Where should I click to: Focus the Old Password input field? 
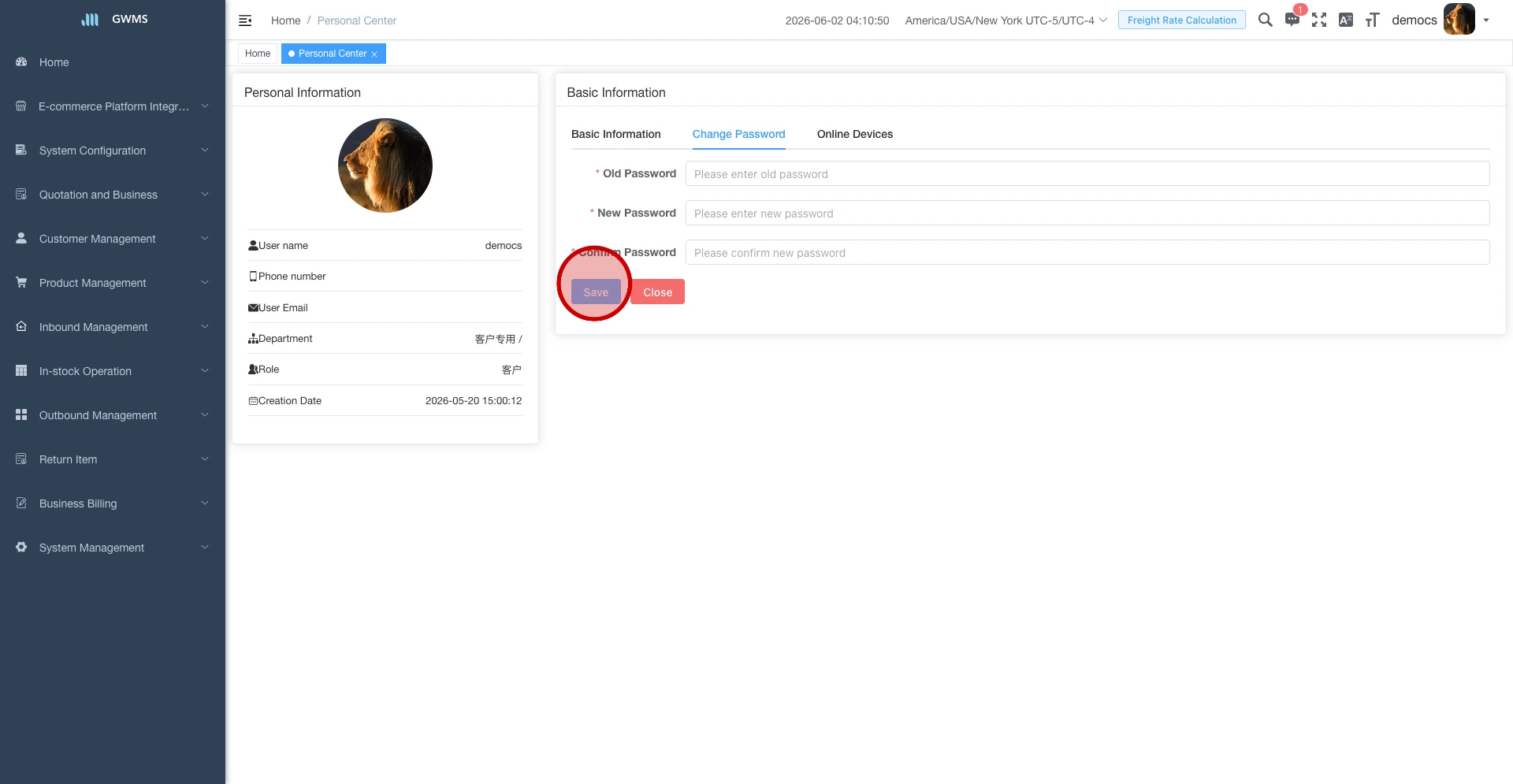(x=1087, y=173)
